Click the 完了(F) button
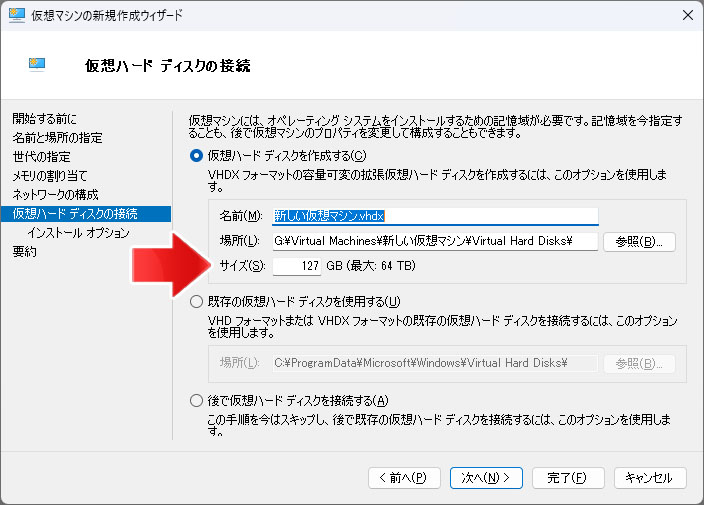The image size is (704, 505). click(568, 478)
